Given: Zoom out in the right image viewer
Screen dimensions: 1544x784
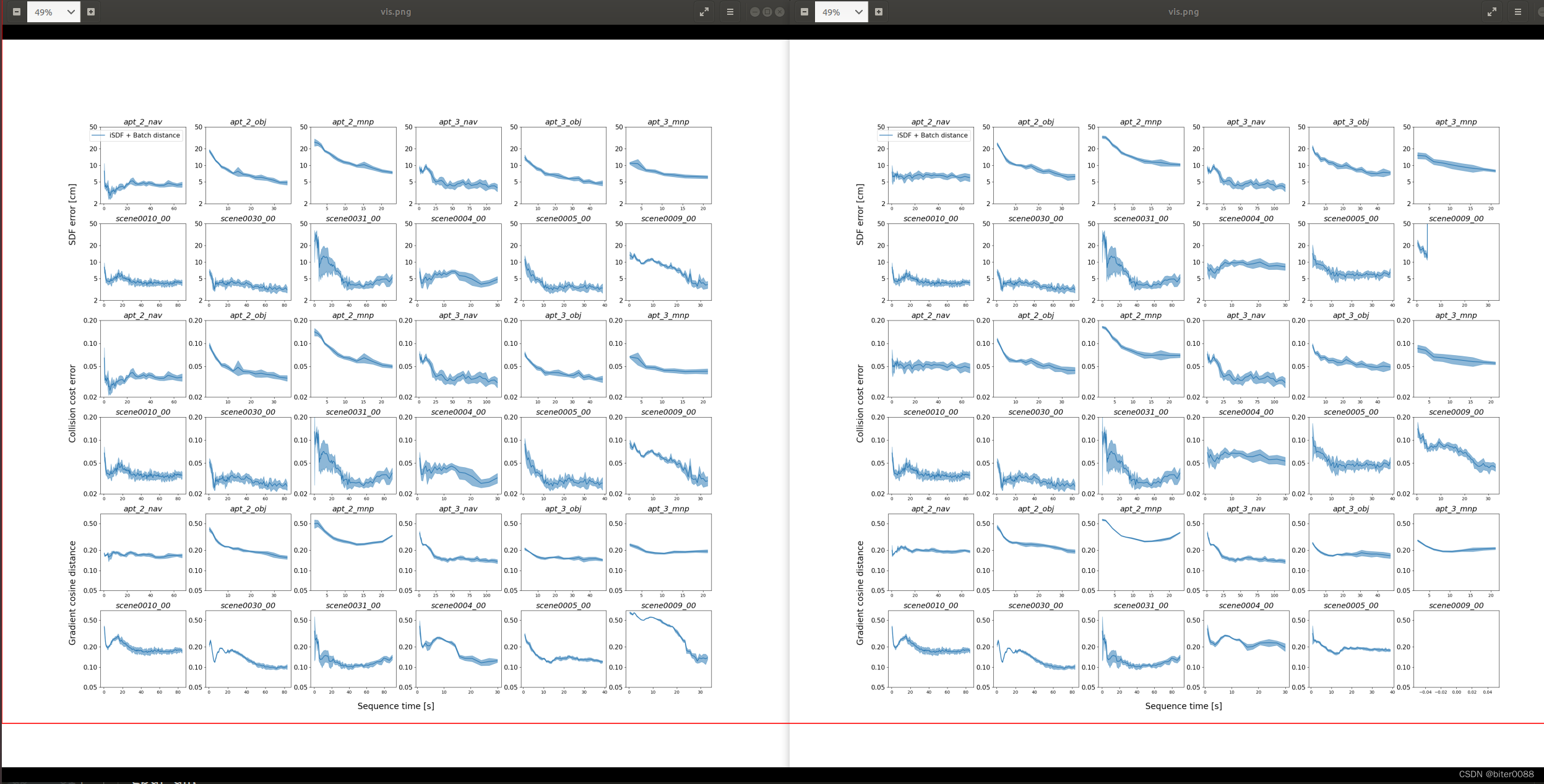Looking at the screenshot, I should [x=804, y=12].
